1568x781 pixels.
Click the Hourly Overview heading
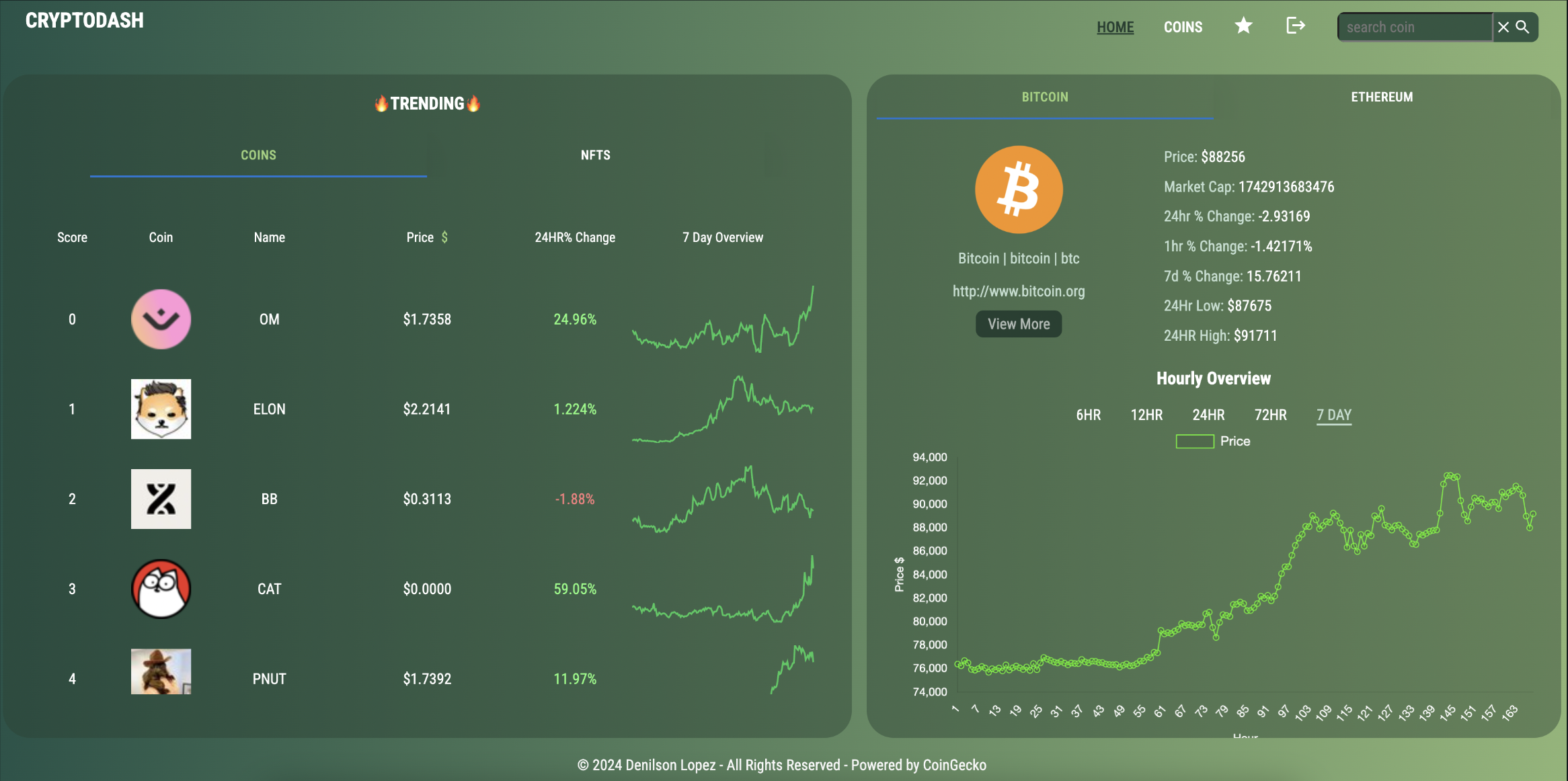tap(1214, 378)
